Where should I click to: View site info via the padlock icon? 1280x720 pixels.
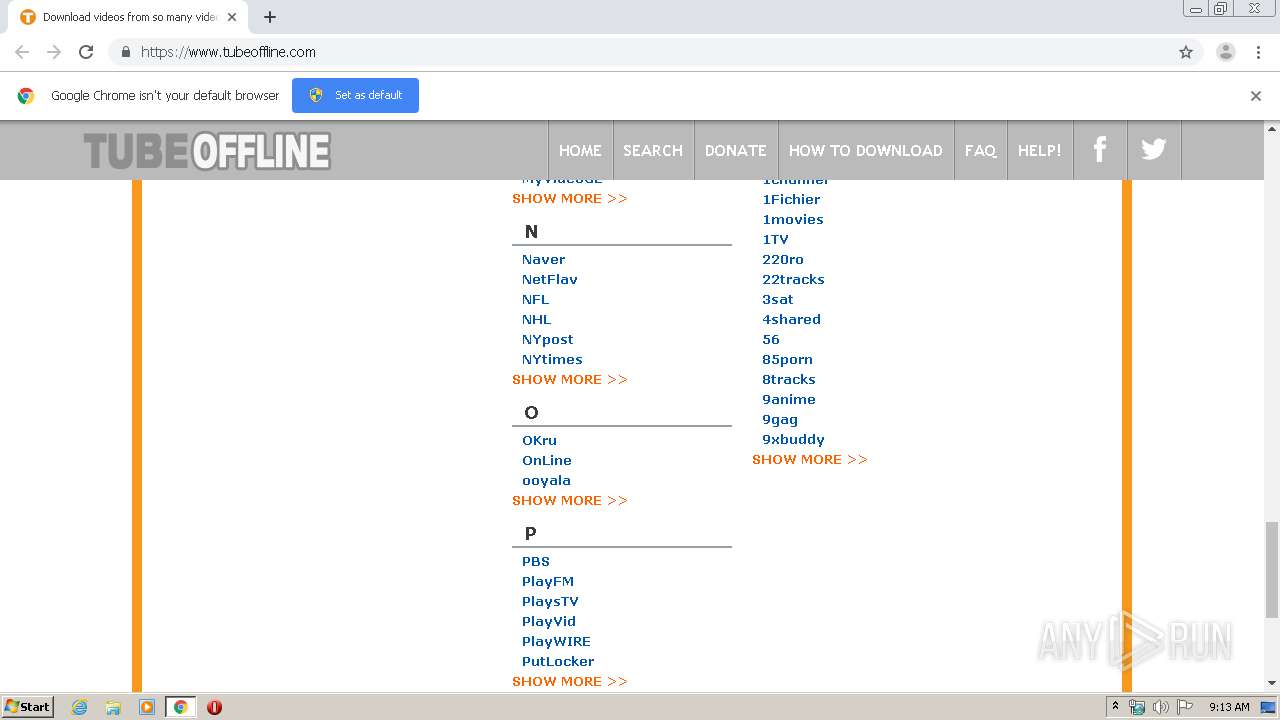[x=125, y=52]
